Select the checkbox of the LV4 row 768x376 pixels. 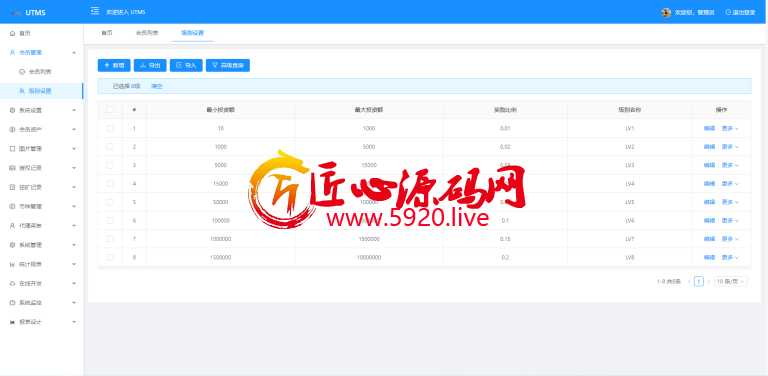coord(110,184)
